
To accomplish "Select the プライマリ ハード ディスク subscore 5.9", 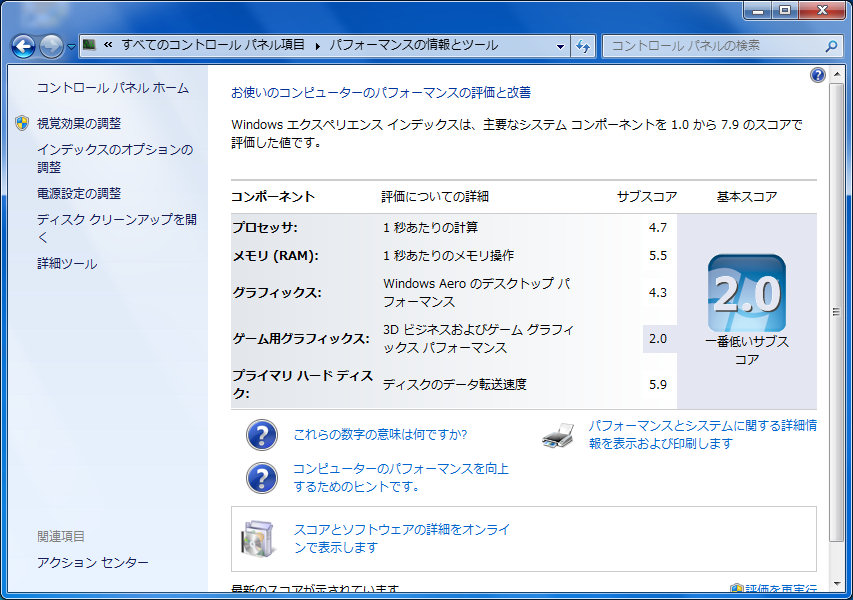I will coord(658,385).
